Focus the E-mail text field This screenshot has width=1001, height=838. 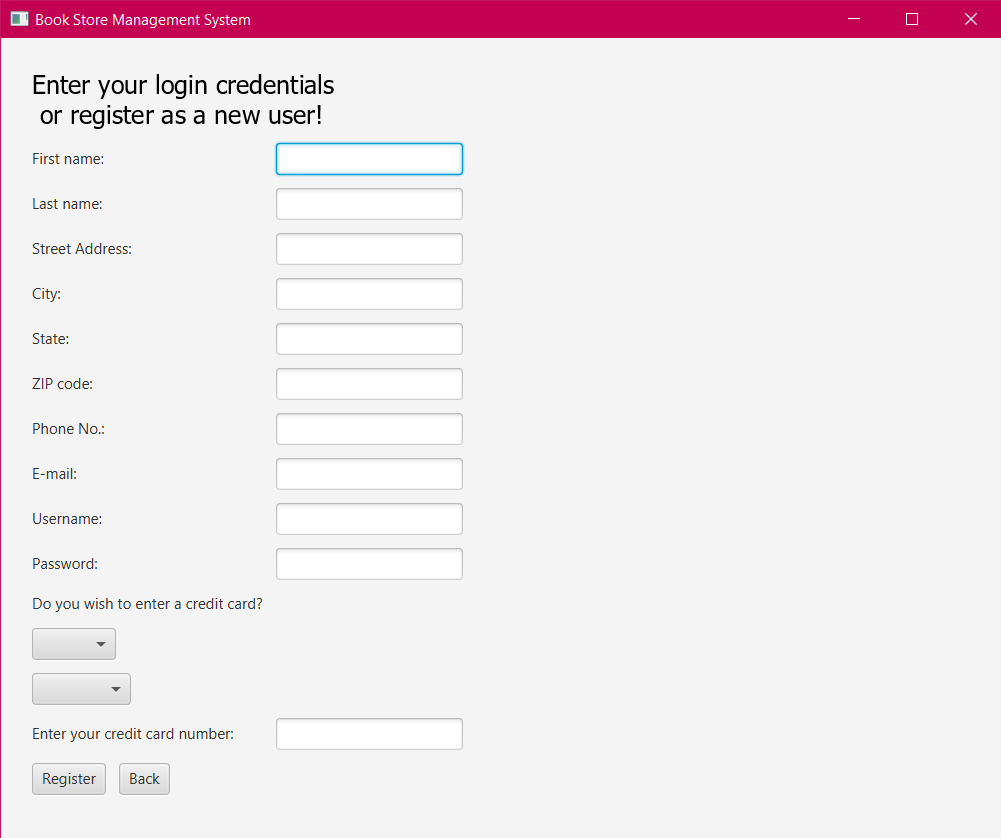(370, 474)
